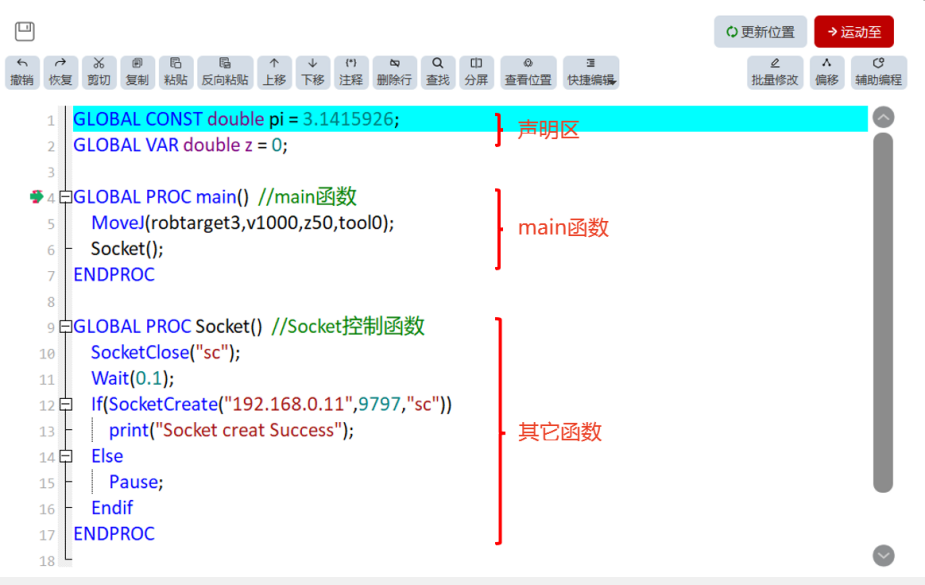925x585 pixels.
Task: Open the 快捷编辑 dropdown
Action: (x=591, y=73)
